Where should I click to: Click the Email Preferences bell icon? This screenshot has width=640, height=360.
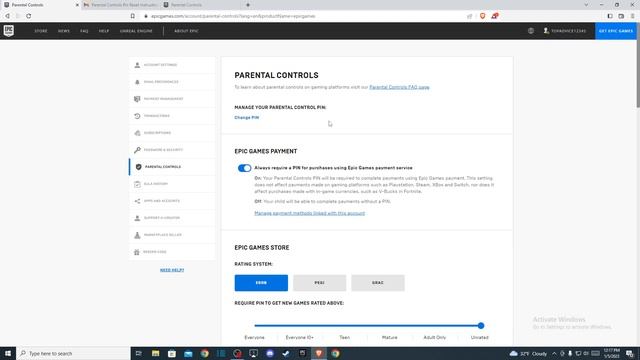137,82
